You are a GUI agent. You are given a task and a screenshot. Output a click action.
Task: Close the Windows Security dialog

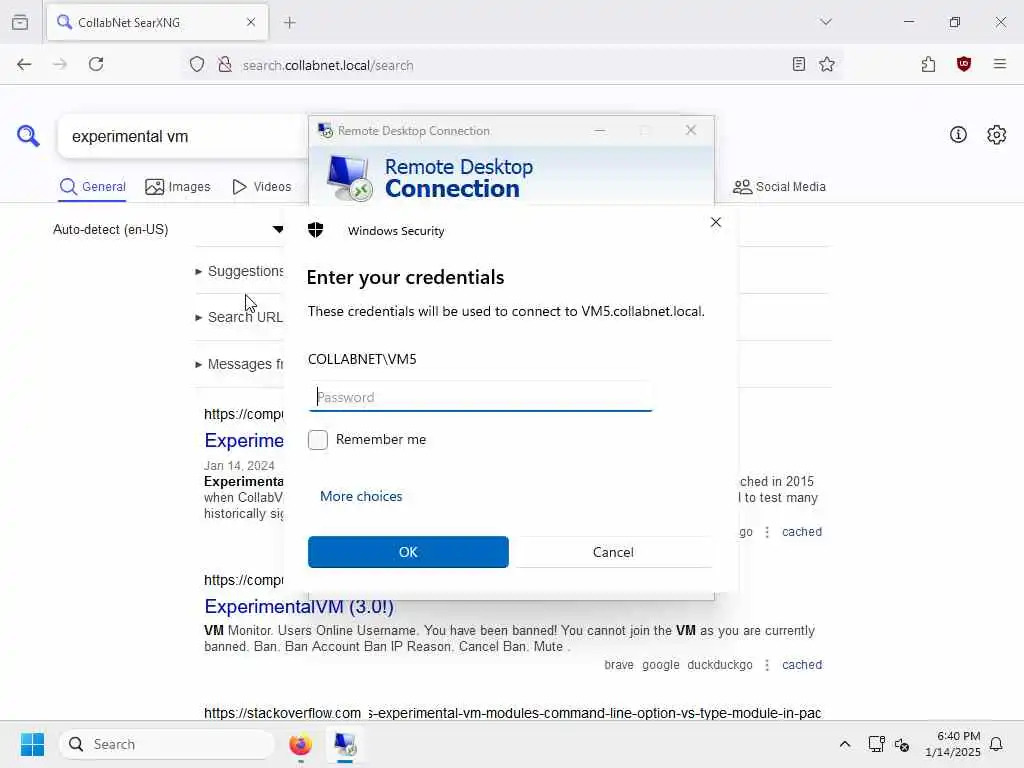pyautogui.click(x=716, y=223)
